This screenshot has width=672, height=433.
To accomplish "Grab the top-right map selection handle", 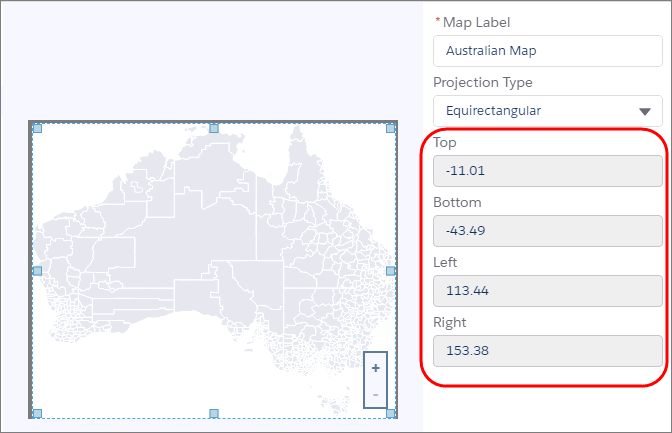I will tap(390, 128).
